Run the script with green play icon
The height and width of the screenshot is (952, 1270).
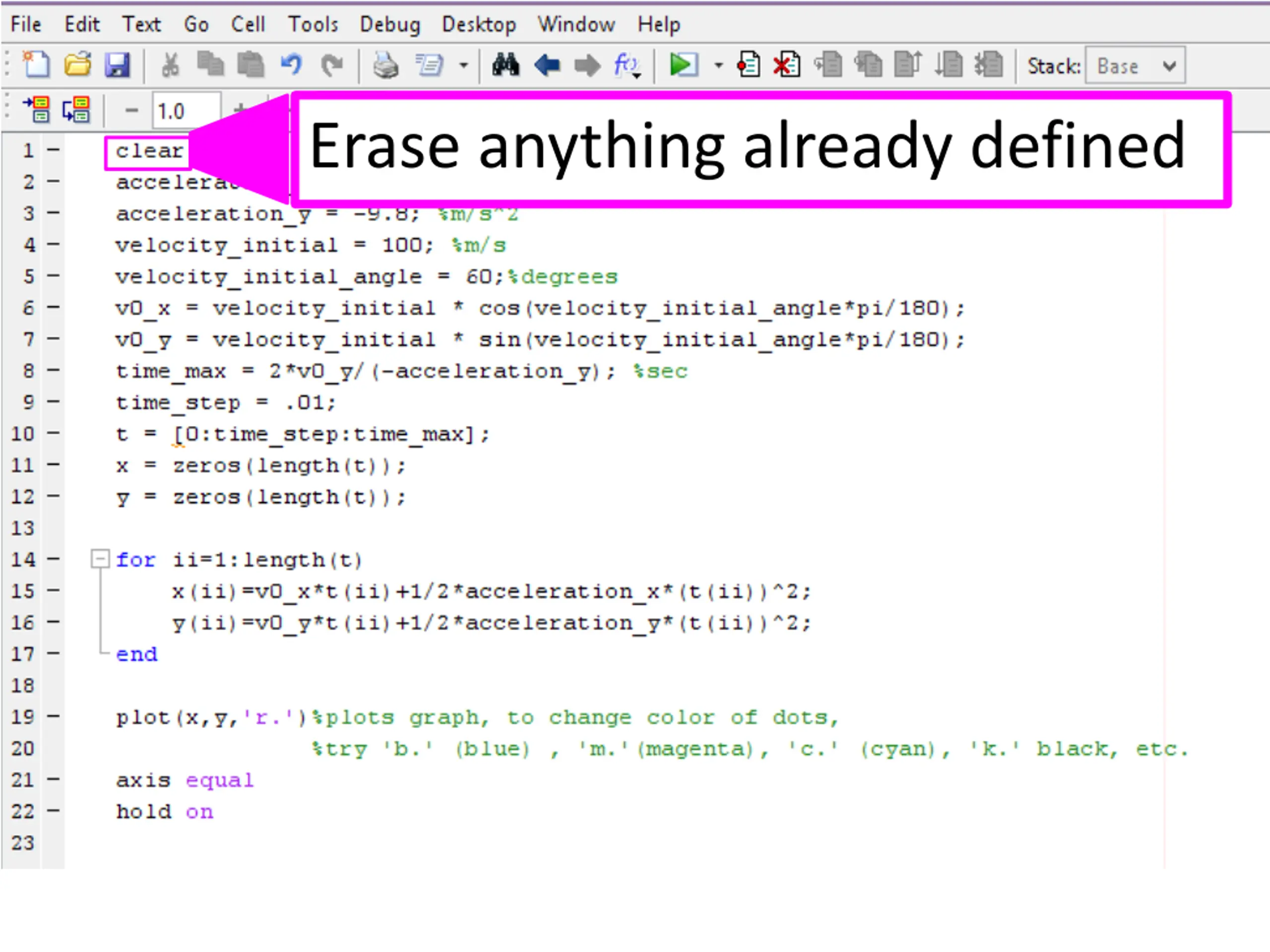(x=683, y=64)
